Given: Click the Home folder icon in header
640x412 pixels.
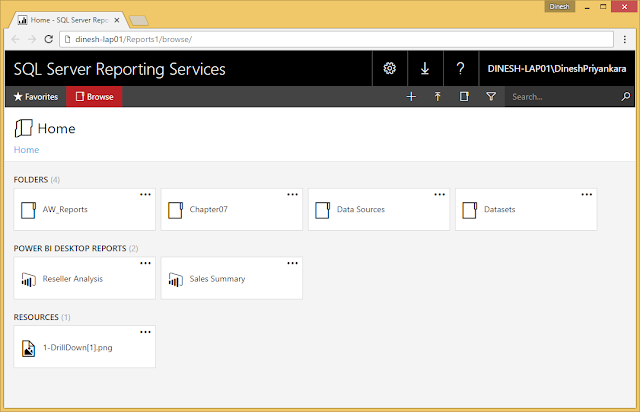Looking at the screenshot, I should pos(23,128).
